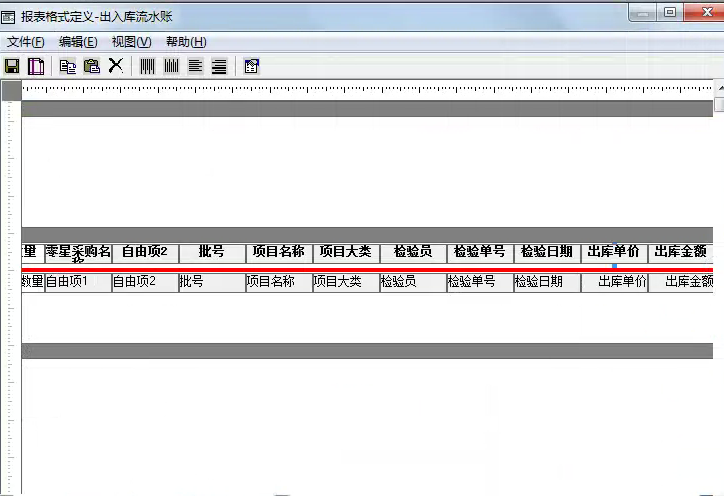The image size is (724, 496).
Task: Open the 视图(V) menu
Action: point(131,42)
